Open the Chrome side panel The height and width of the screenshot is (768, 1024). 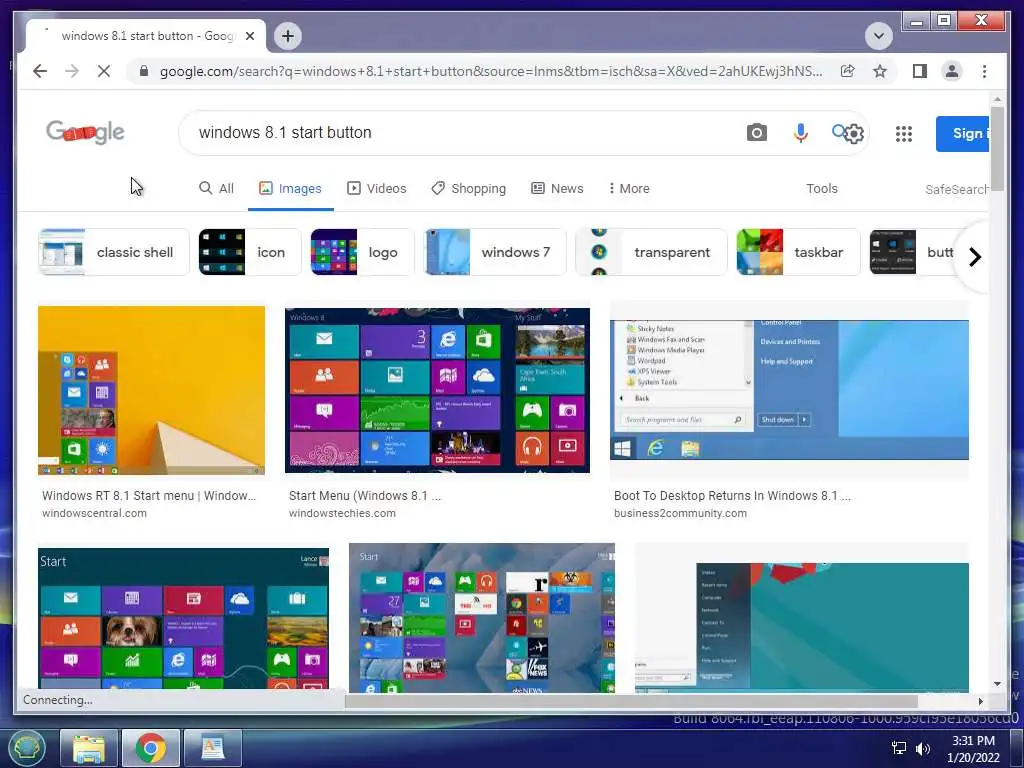tap(920, 71)
